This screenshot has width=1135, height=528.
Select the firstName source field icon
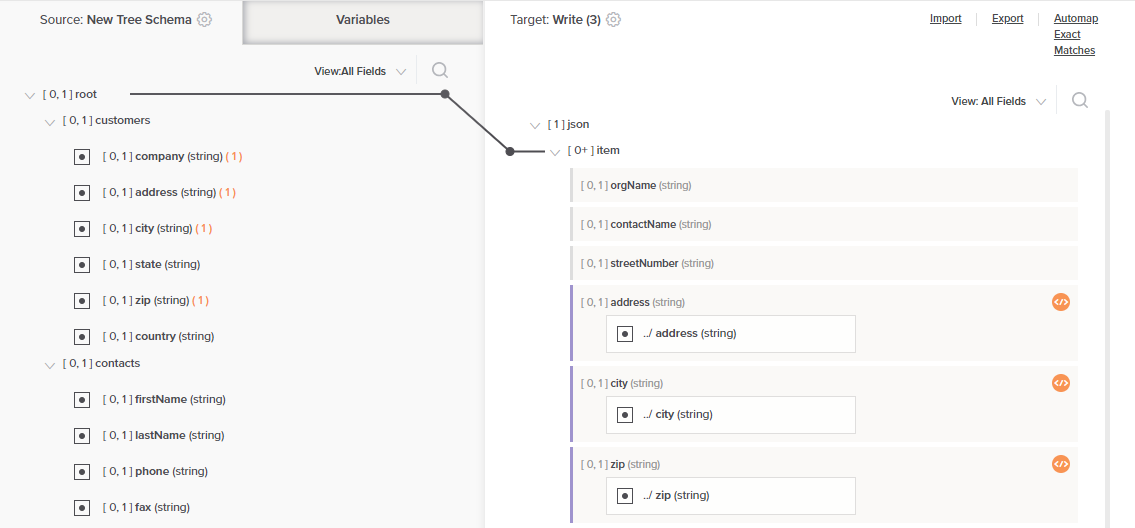[82, 400]
